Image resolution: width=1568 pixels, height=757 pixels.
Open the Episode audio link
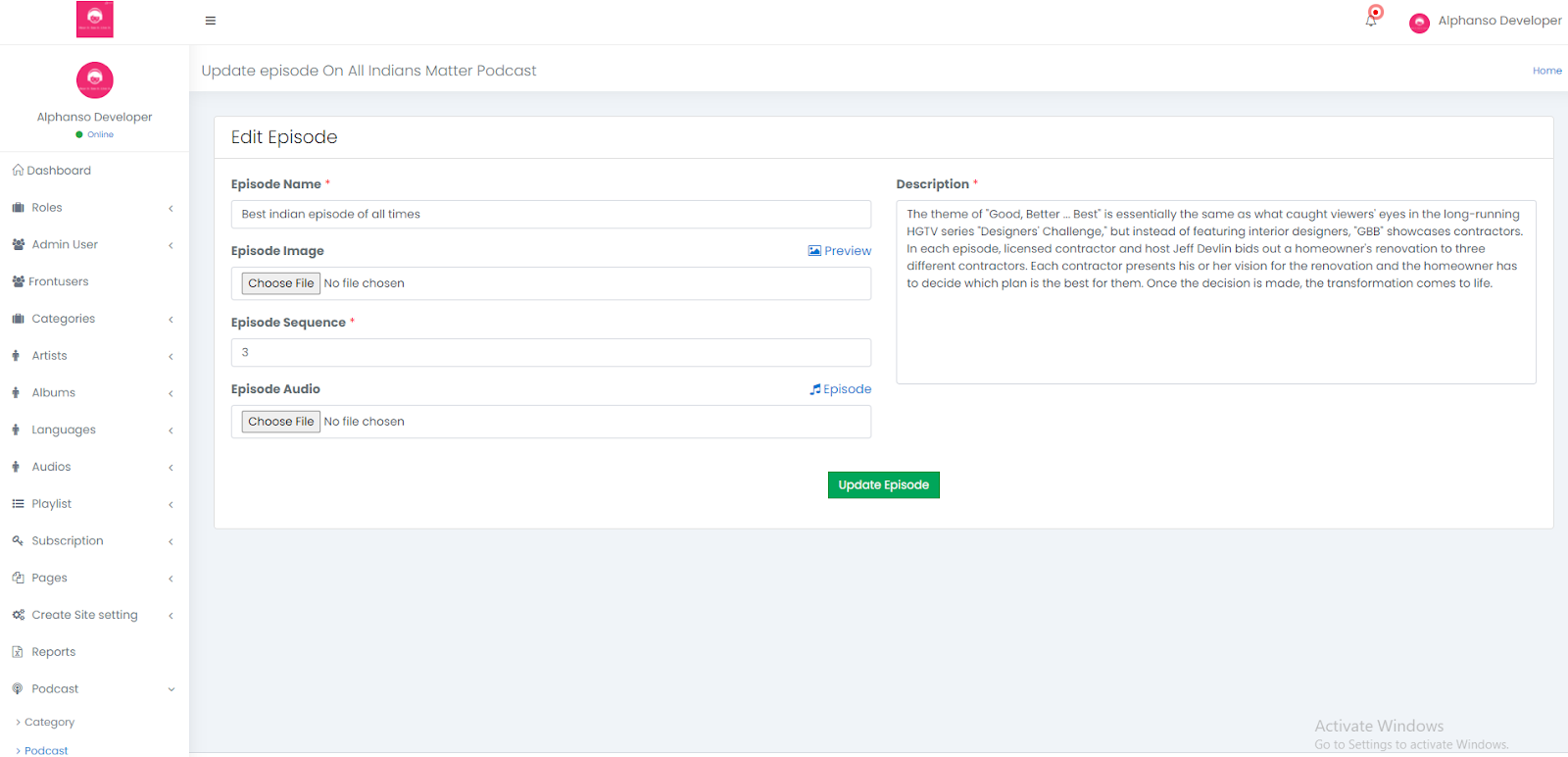click(841, 389)
